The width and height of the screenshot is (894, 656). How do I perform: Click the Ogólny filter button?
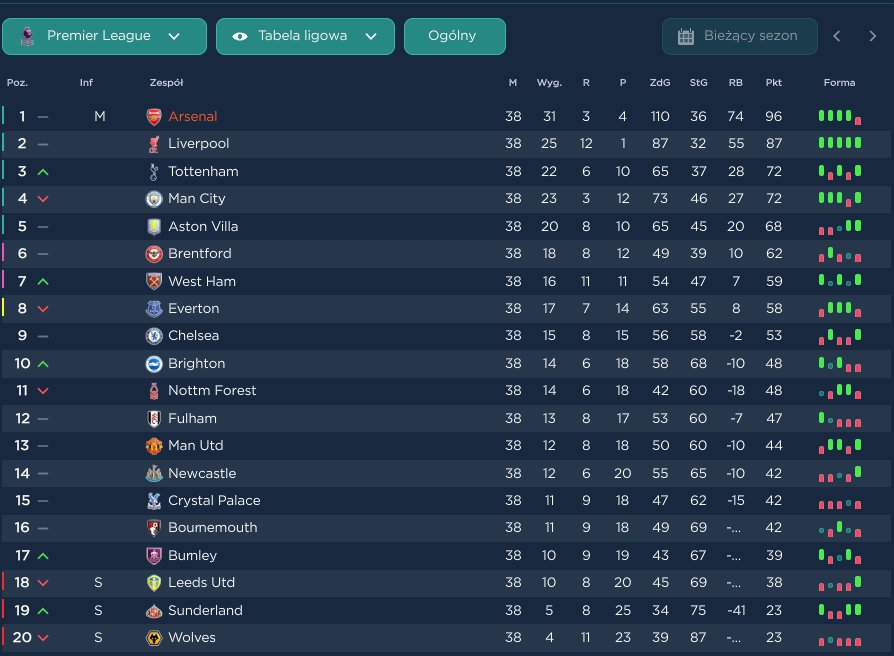[454, 36]
